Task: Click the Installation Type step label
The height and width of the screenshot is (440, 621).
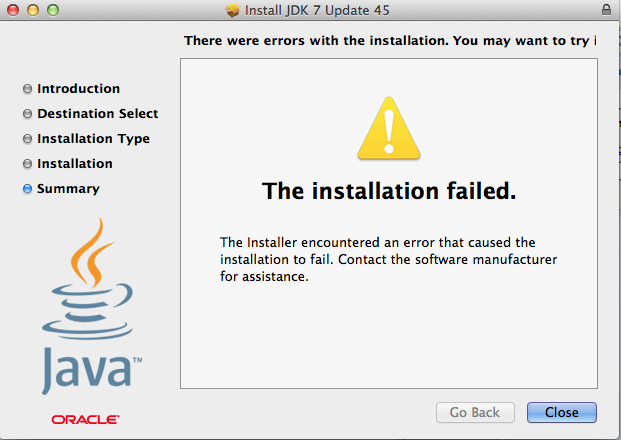Action: (x=93, y=139)
